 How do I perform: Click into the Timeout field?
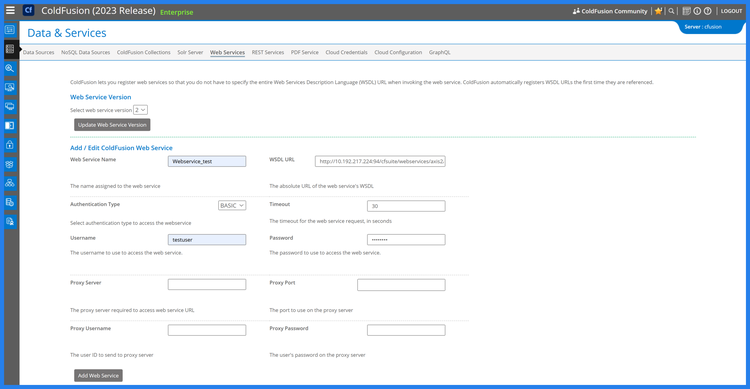pyautogui.click(x=406, y=206)
